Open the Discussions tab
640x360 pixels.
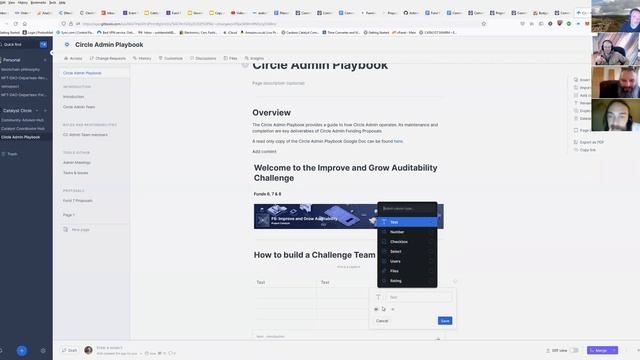click(x=203, y=58)
